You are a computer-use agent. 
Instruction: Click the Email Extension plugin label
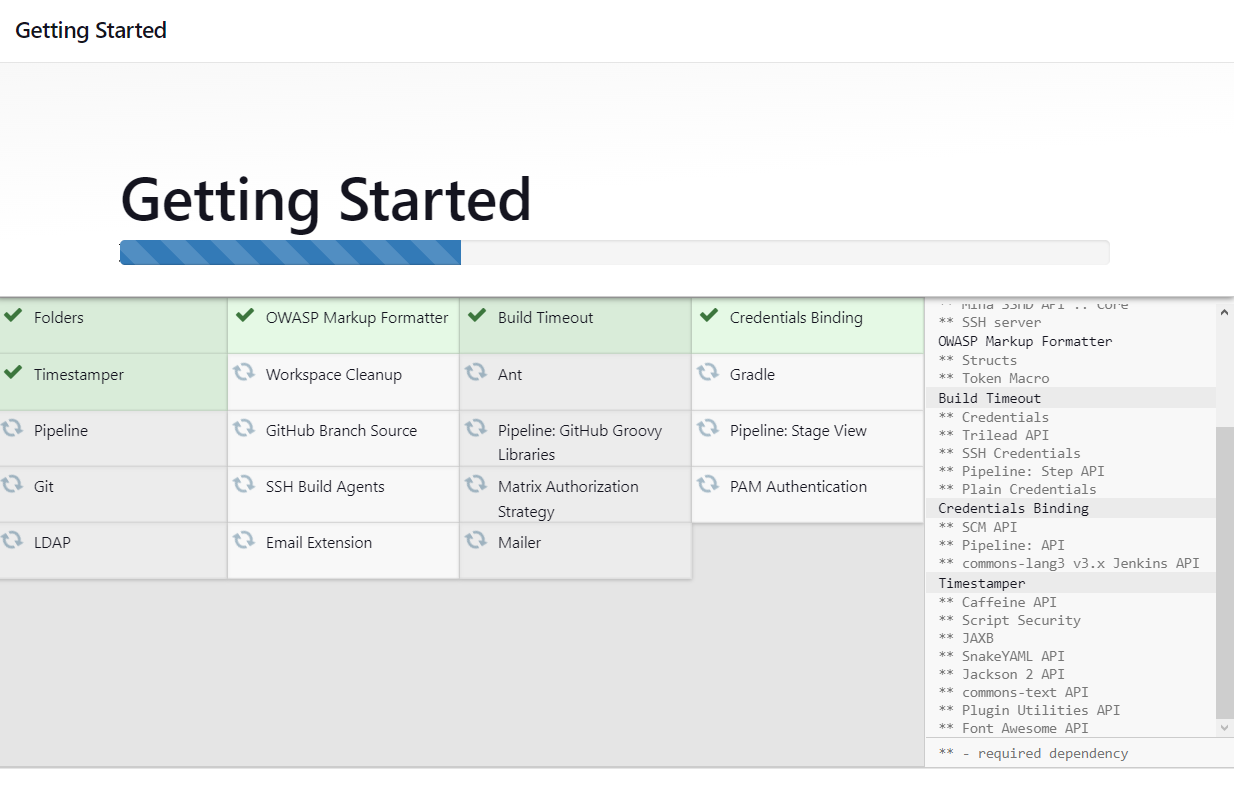[319, 543]
